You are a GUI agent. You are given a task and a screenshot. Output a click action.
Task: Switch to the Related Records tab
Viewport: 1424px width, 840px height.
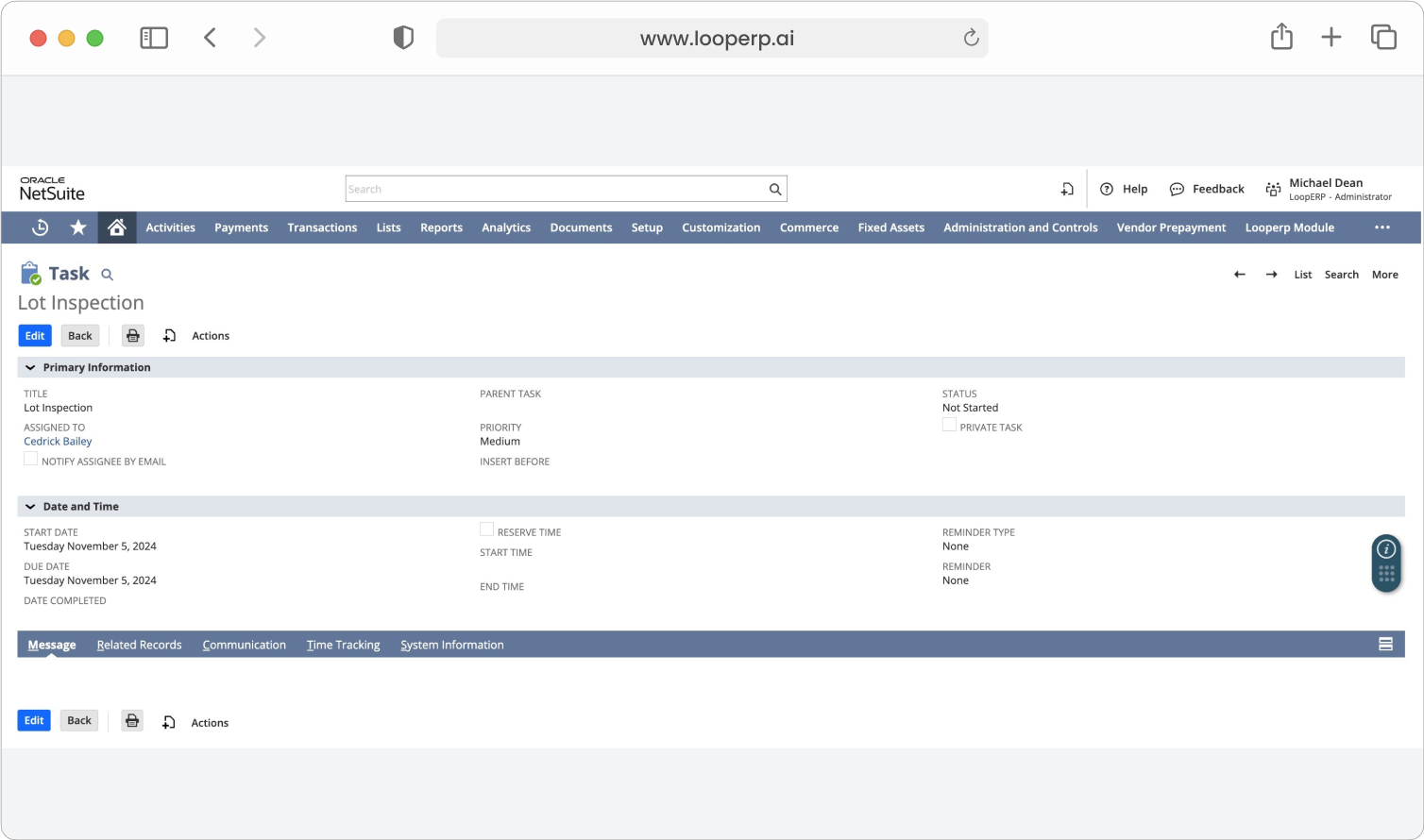pos(139,645)
